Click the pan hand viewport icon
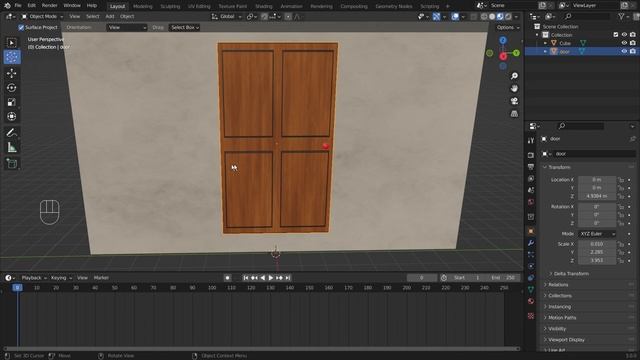 click(514, 89)
